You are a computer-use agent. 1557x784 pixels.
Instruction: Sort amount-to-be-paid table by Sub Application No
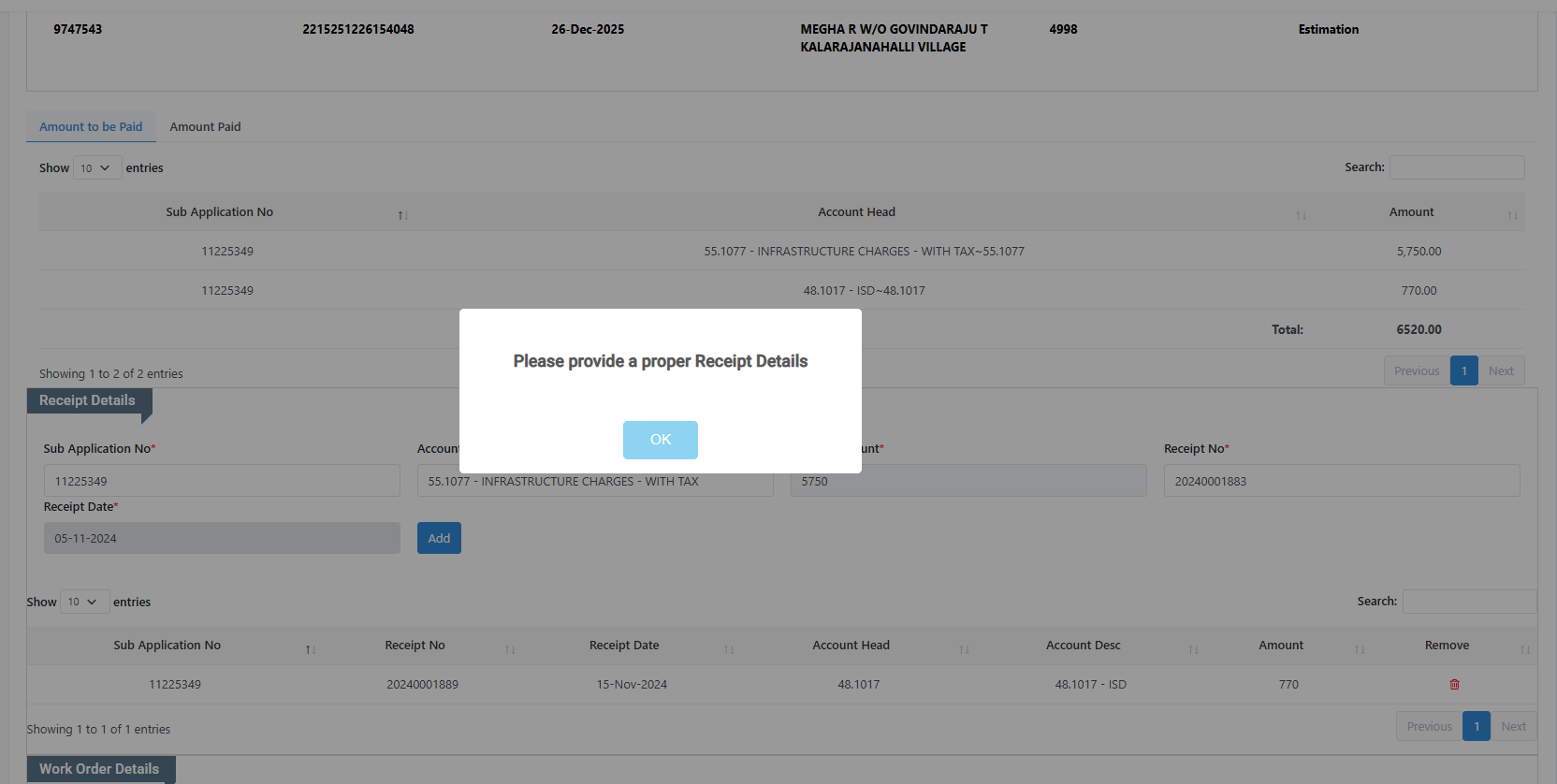[226, 212]
